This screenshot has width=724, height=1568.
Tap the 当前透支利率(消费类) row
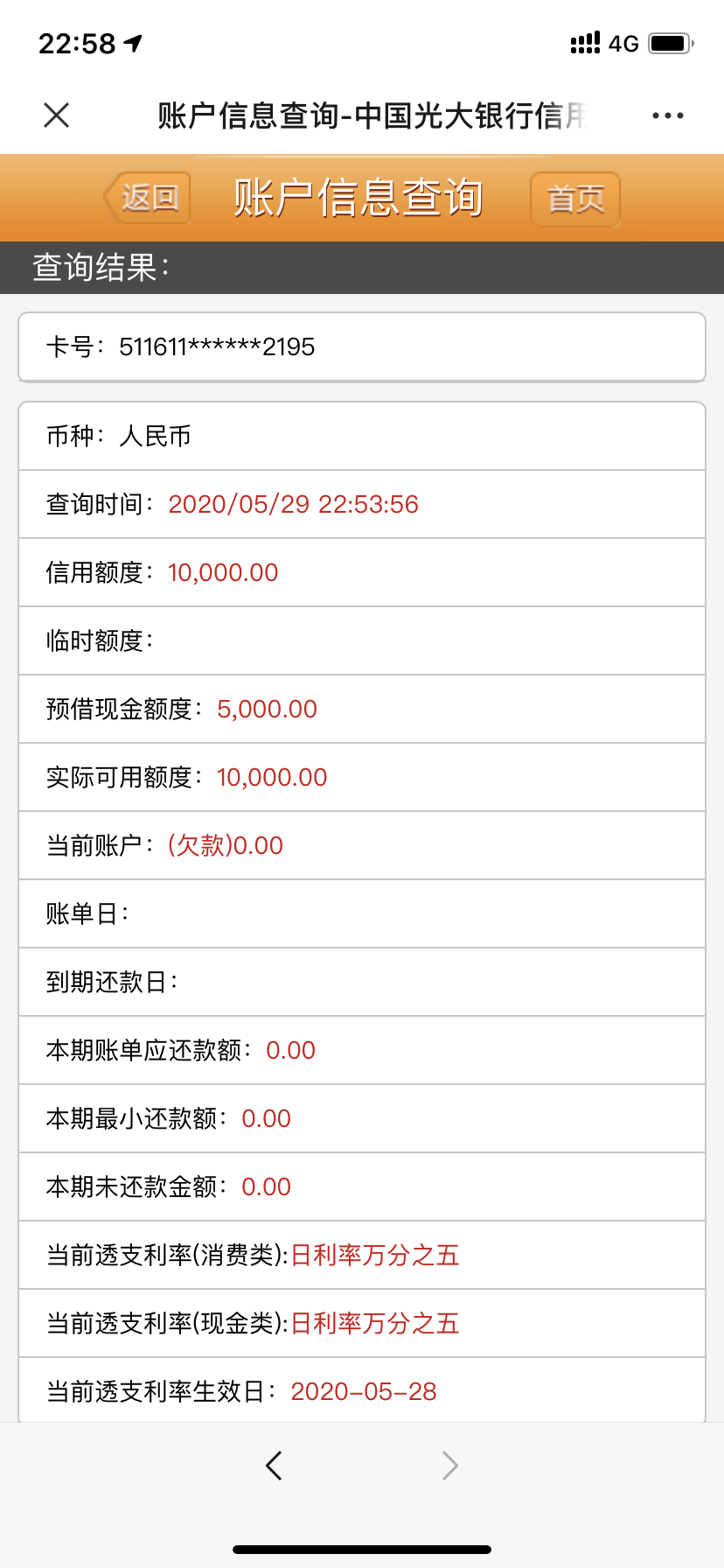point(362,1255)
